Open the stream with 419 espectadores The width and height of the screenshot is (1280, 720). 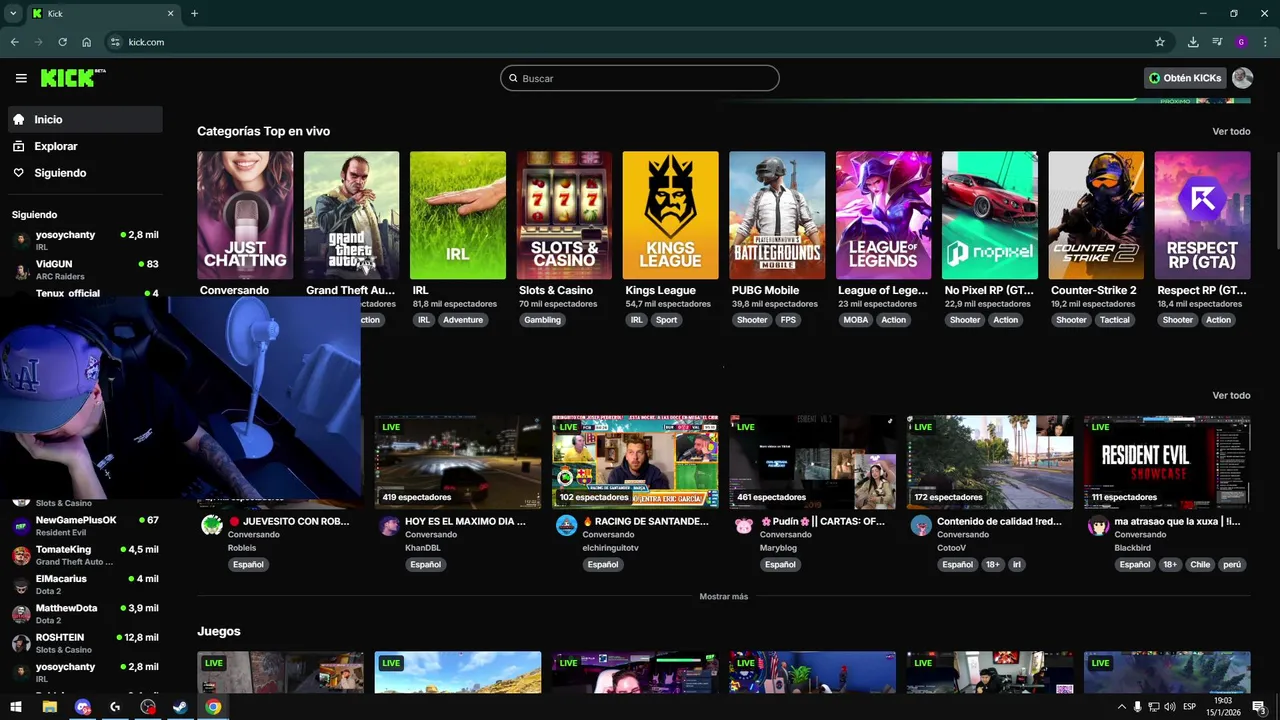coord(458,462)
